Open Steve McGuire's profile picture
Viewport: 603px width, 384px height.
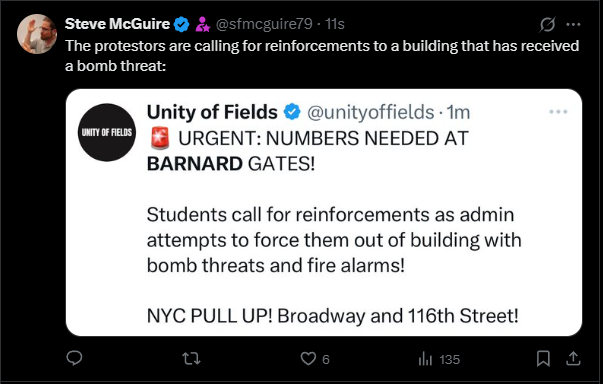tap(37, 34)
